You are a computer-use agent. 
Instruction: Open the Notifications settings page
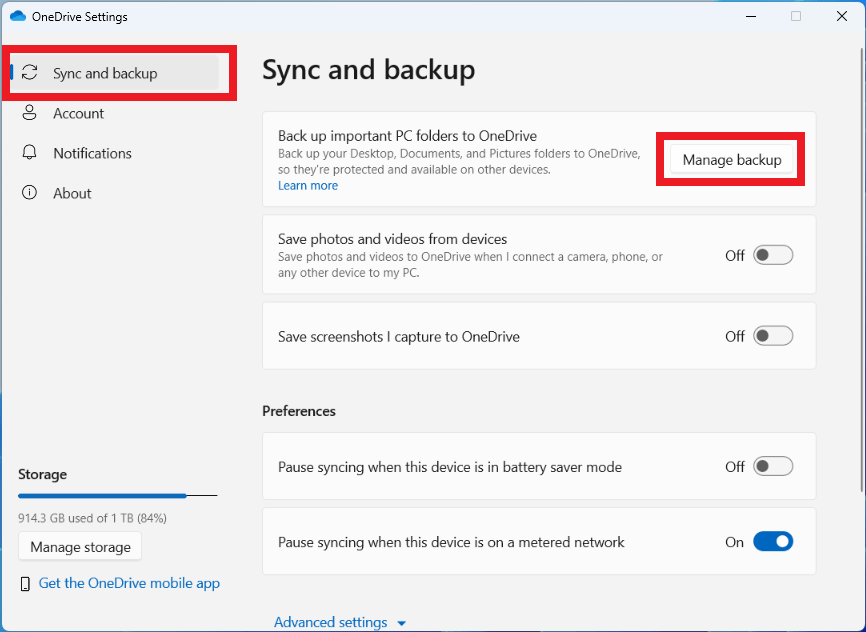coord(92,153)
